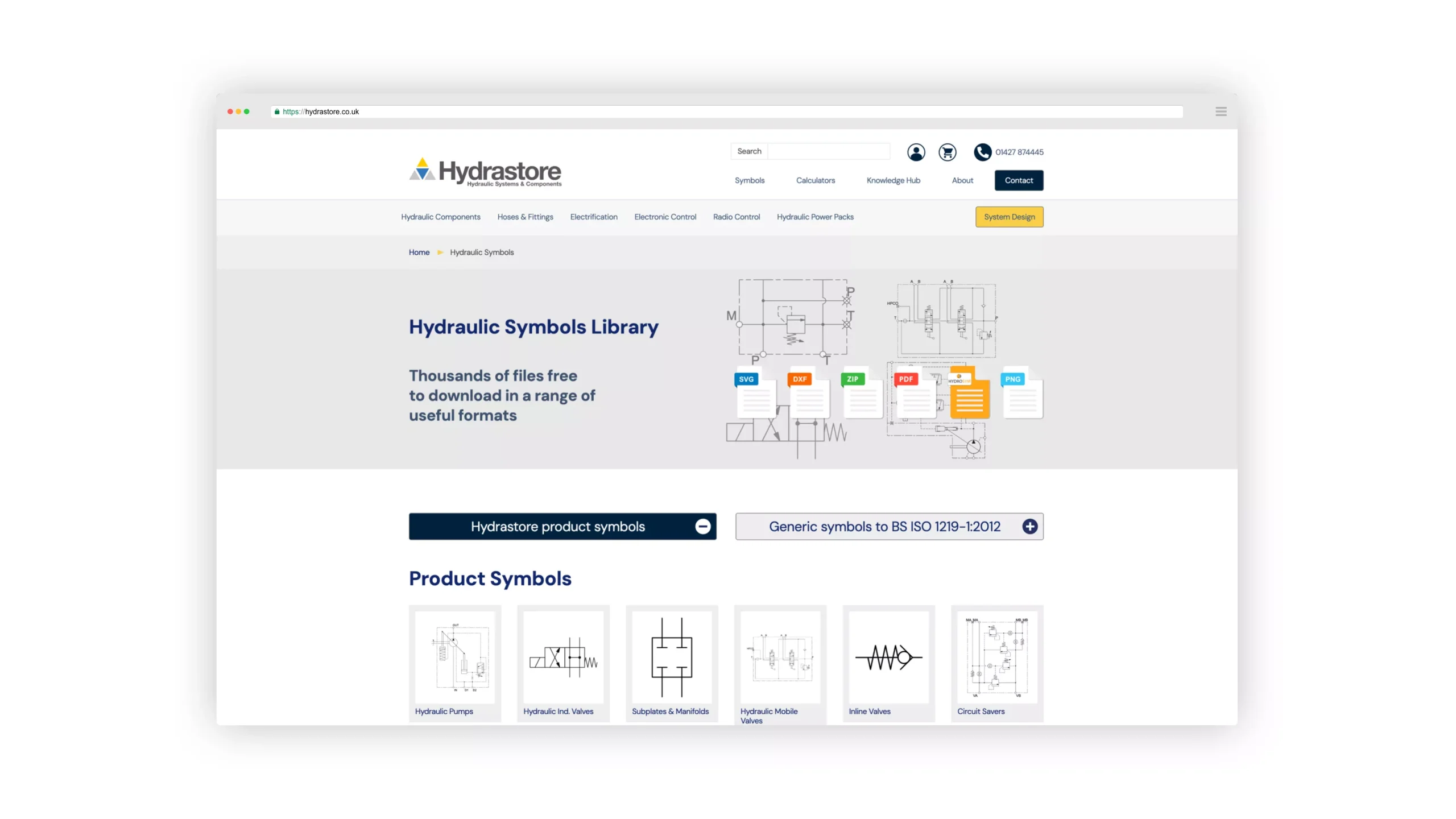The height and width of the screenshot is (819, 1456).
Task: Open the Knowledge Hub menu item
Action: (x=893, y=180)
